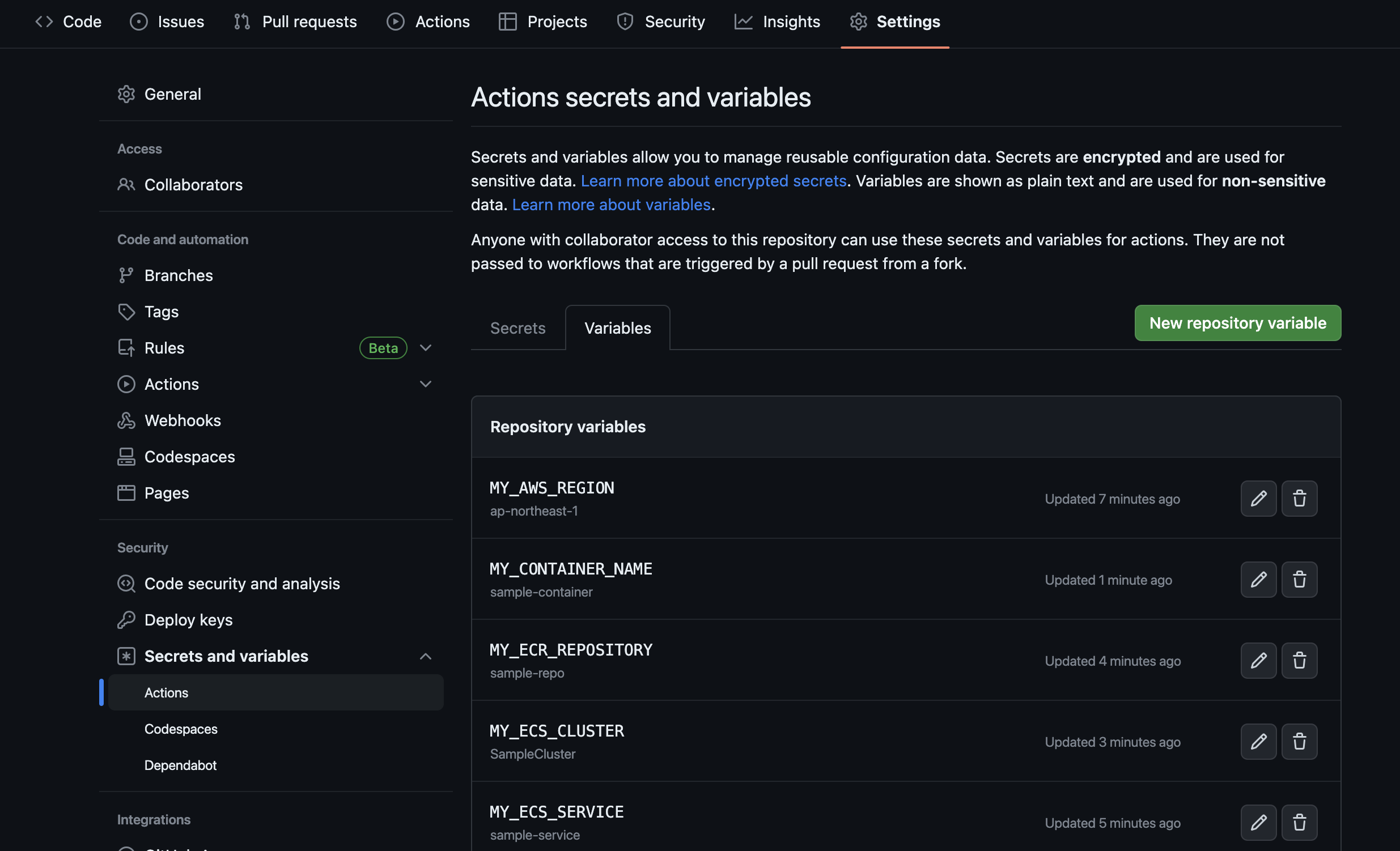Collapse the Secrets and variables section
Viewport: 1400px width, 851px height.
(x=426, y=656)
